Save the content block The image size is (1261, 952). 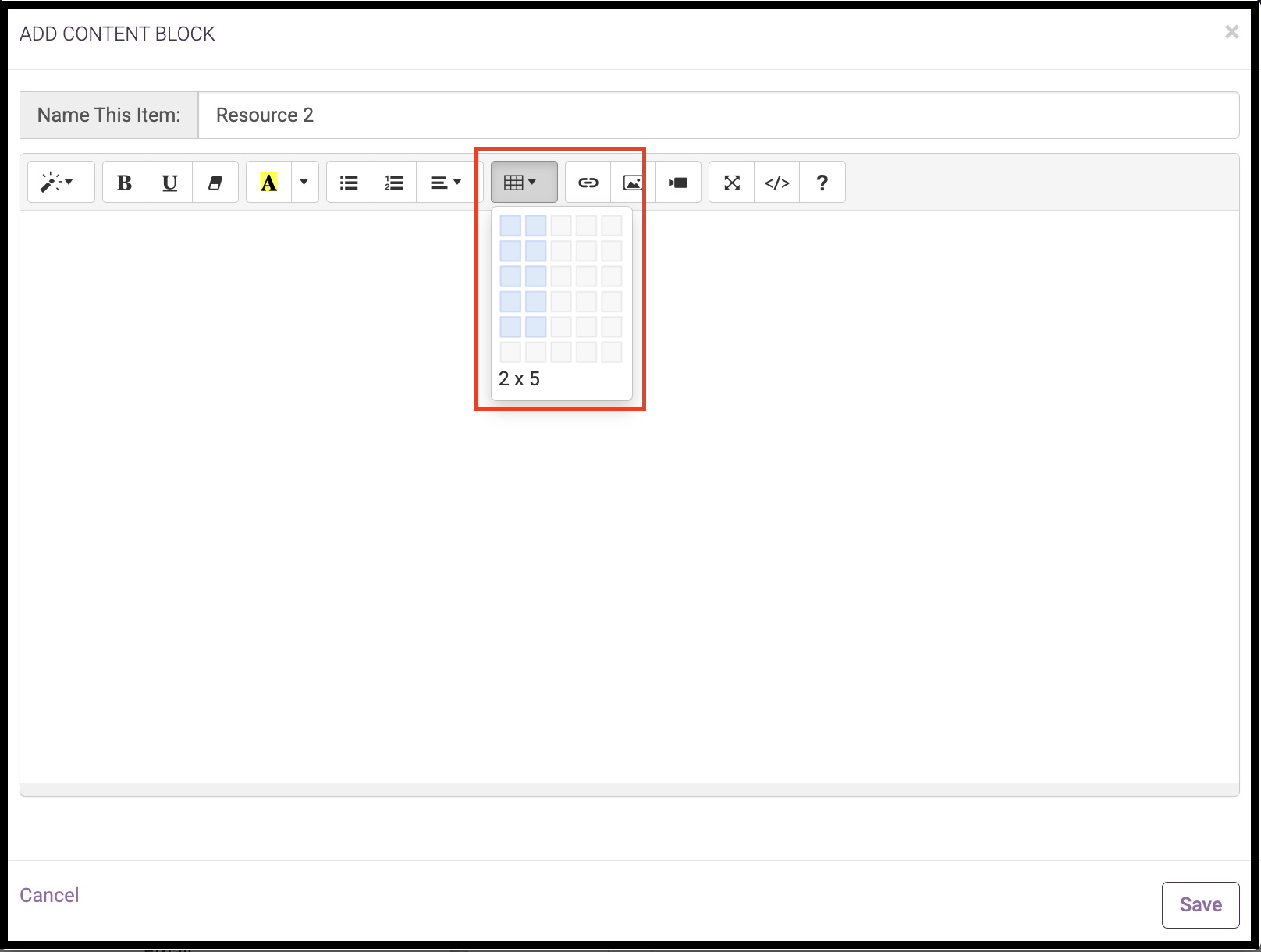[x=1200, y=904]
